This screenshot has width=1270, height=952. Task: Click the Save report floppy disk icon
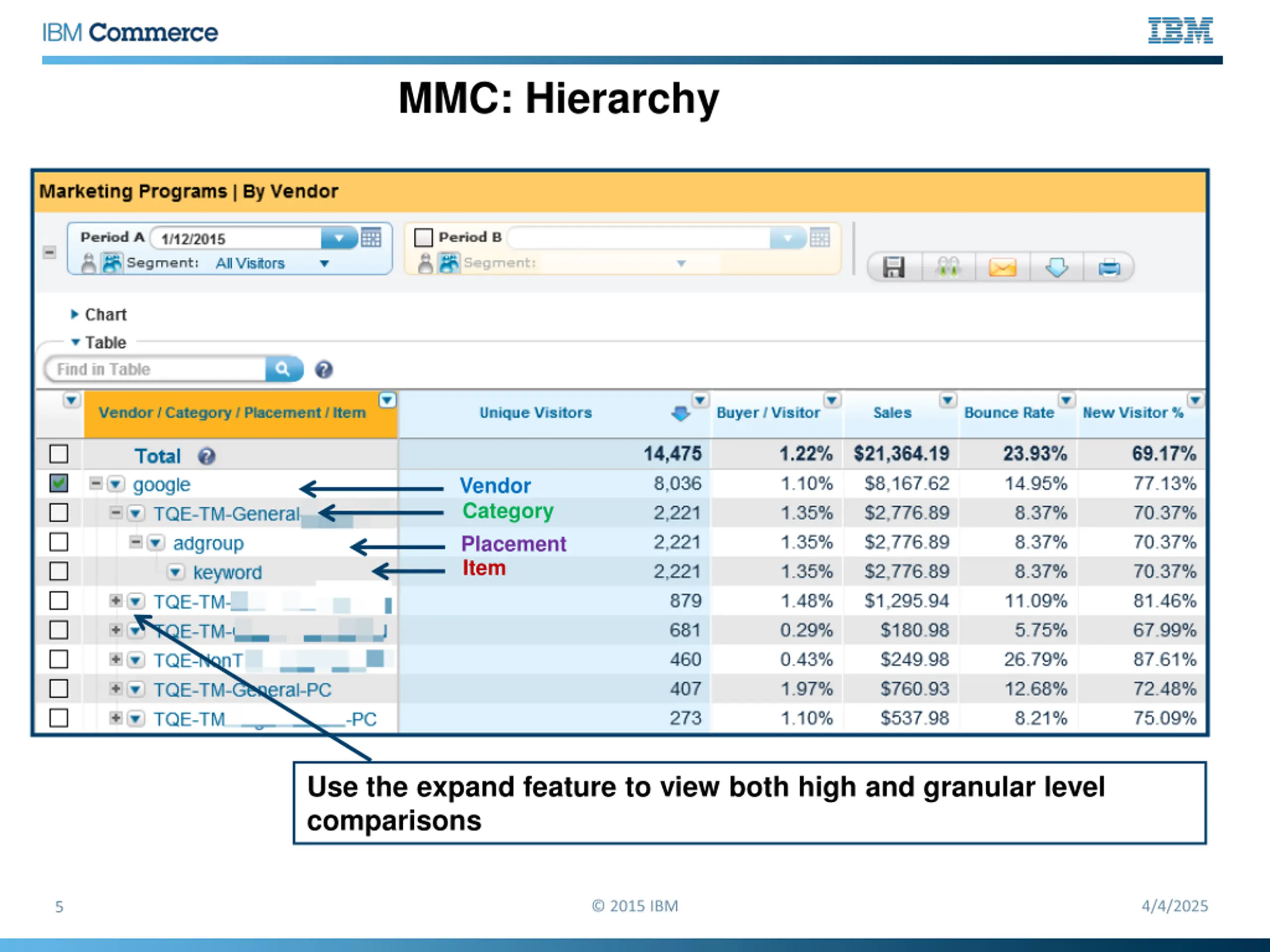tap(893, 267)
